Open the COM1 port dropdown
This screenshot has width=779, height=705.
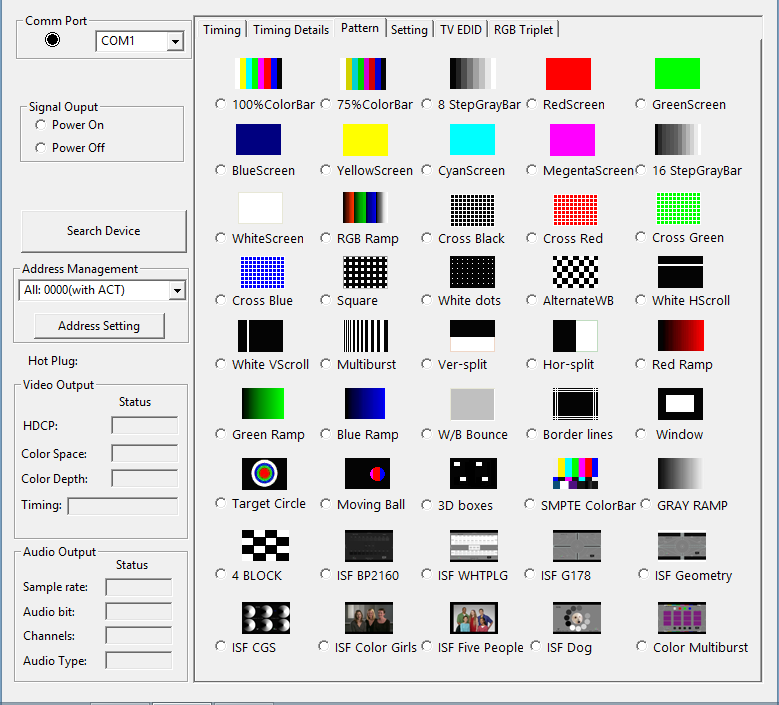point(175,41)
